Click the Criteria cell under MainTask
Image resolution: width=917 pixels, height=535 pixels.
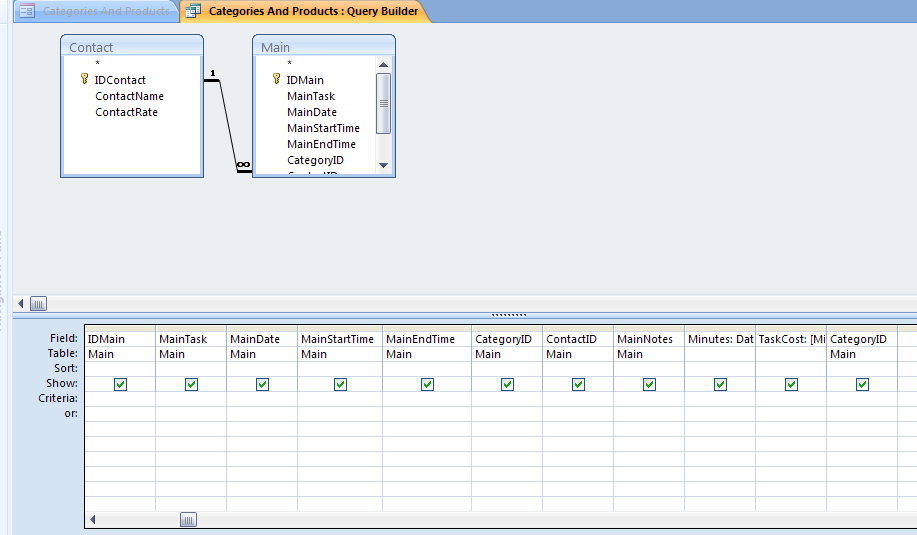pos(191,399)
